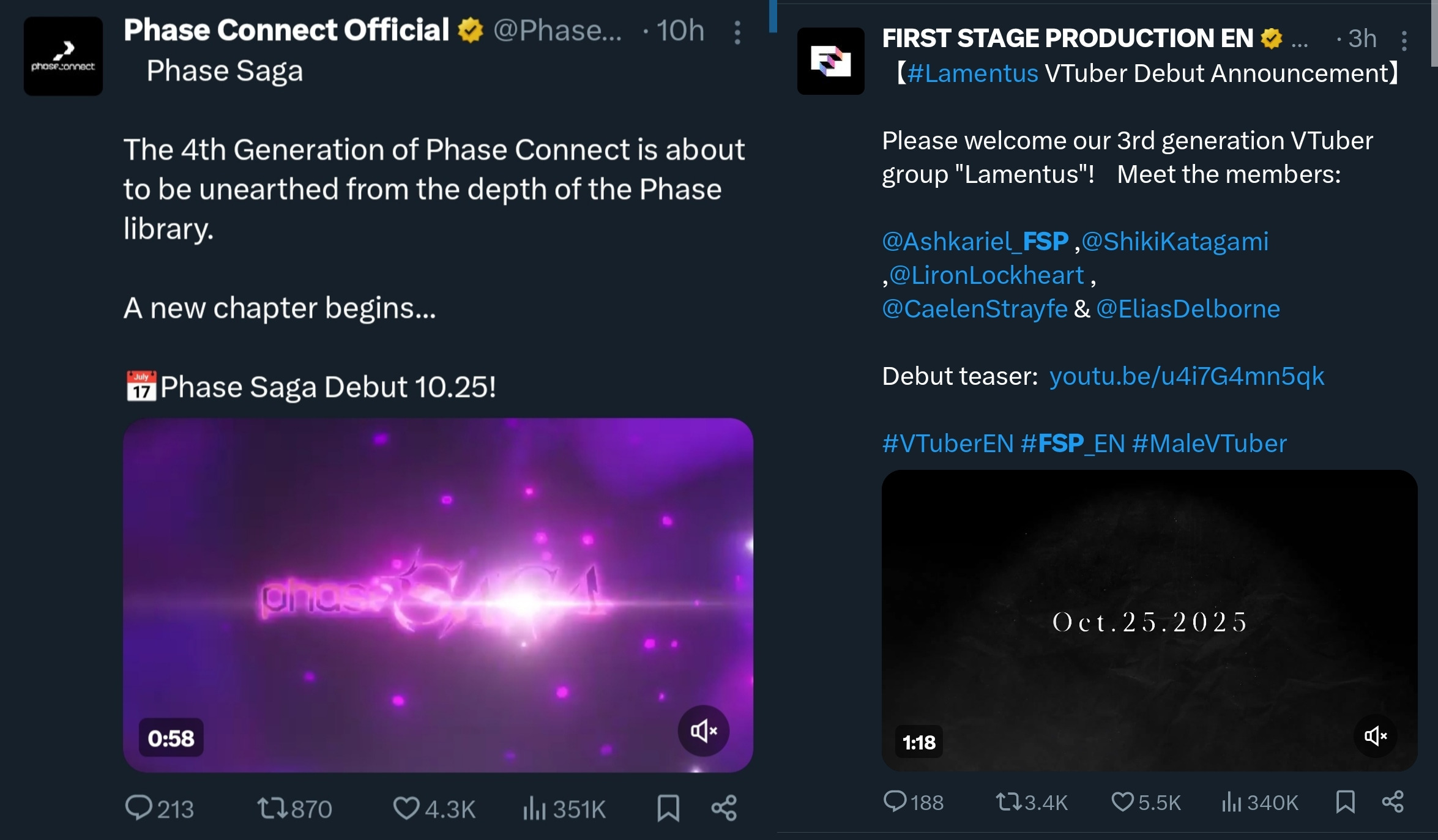Like the First Stage Production post
Viewport: 1438px width, 840px height.
click(x=1122, y=801)
